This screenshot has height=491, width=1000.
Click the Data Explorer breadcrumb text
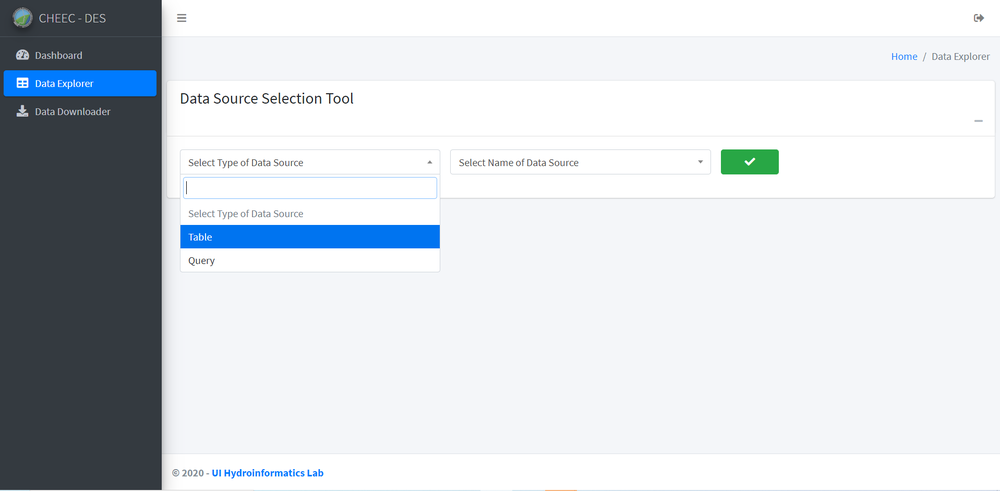click(x=960, y=57)
